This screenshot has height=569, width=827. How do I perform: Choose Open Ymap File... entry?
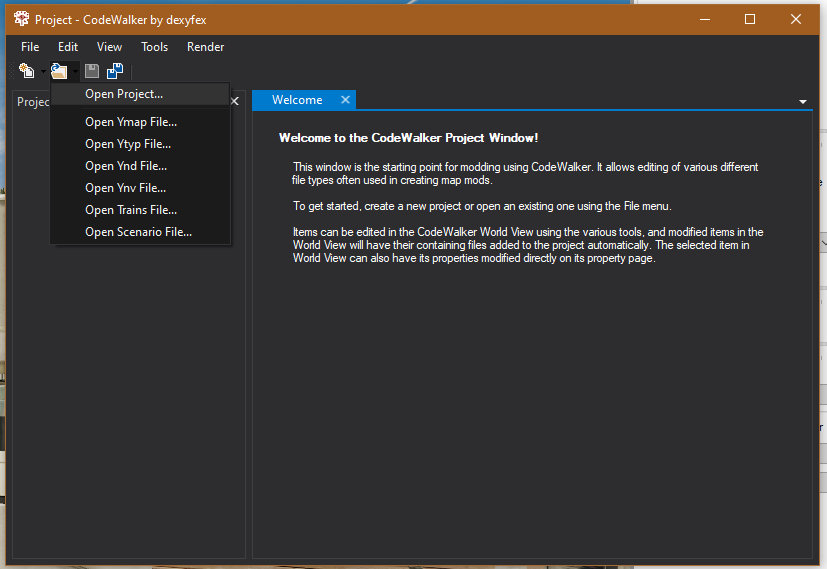140,122
